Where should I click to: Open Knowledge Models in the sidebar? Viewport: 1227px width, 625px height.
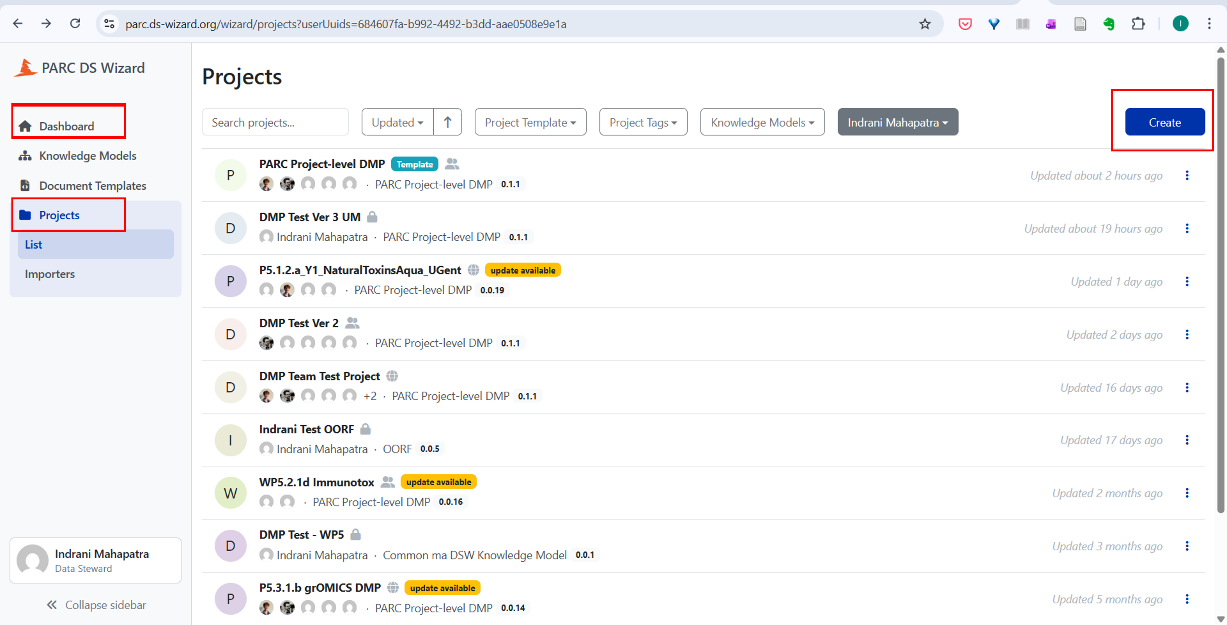(x=87, y=156)
